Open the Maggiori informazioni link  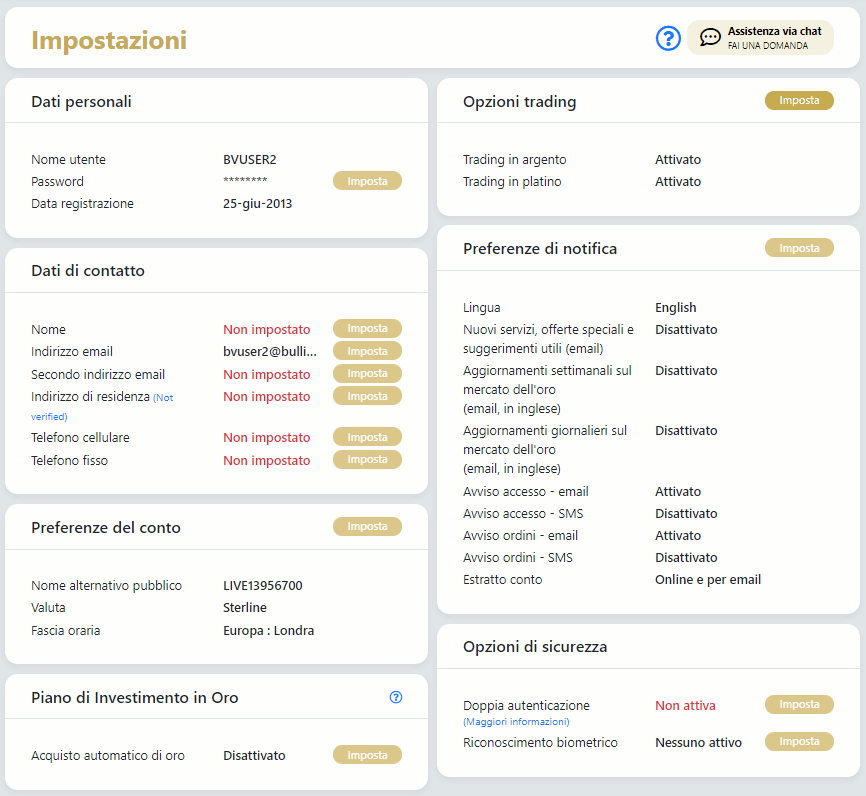tap(516, 721)
